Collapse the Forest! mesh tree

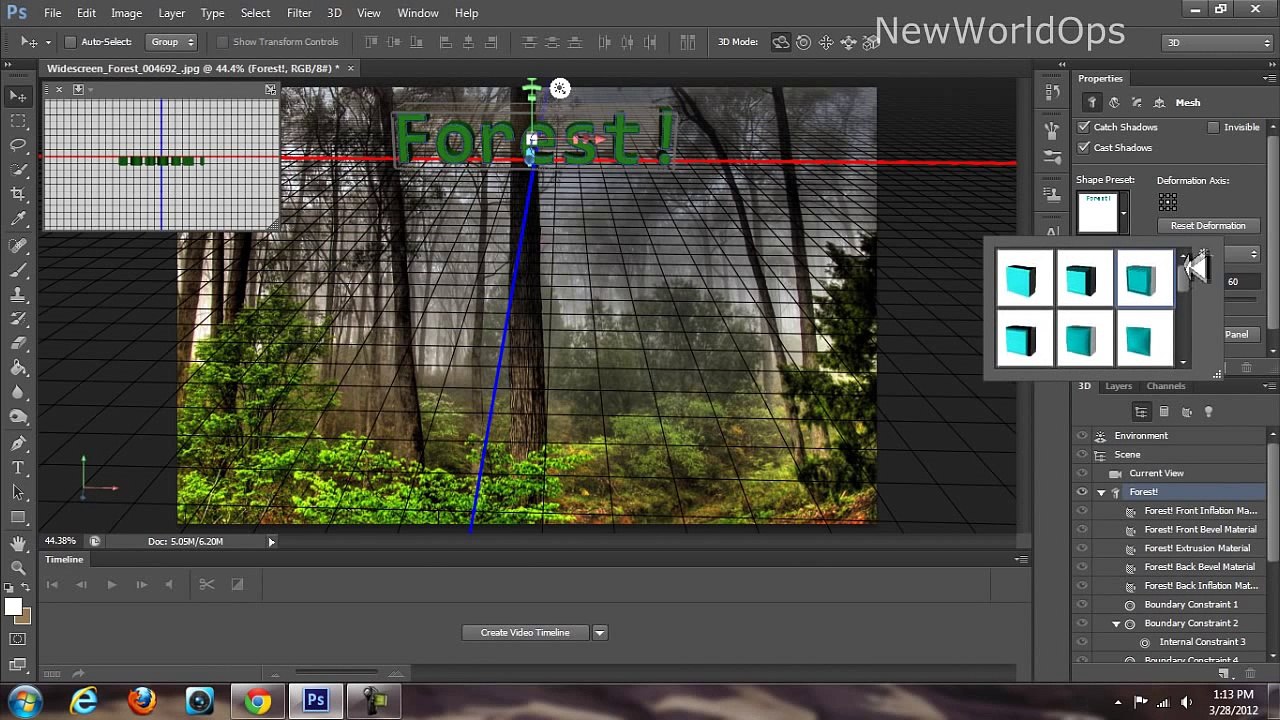[1101, 492]
